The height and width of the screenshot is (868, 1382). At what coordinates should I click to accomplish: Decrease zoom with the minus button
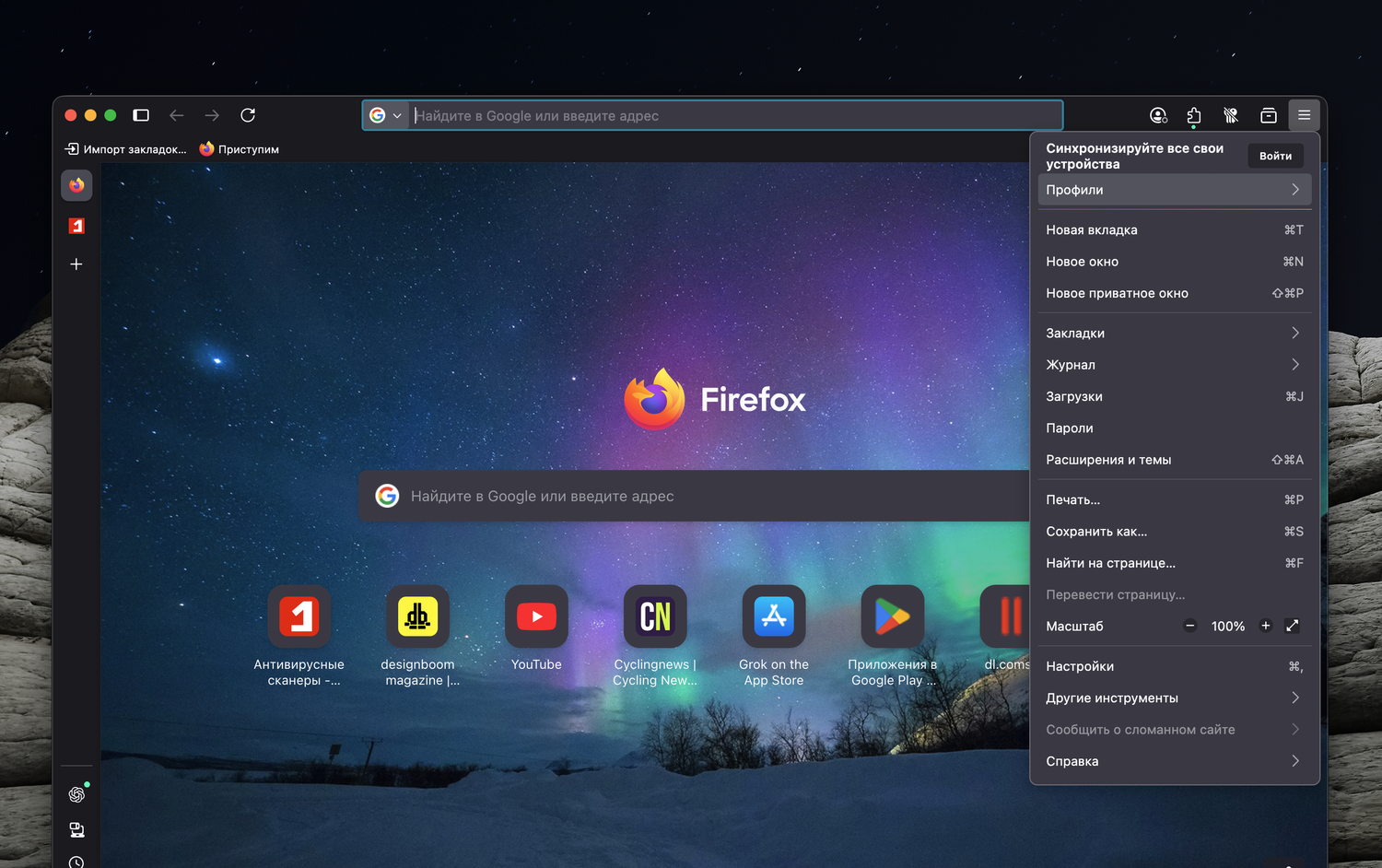click(1189, 626)
